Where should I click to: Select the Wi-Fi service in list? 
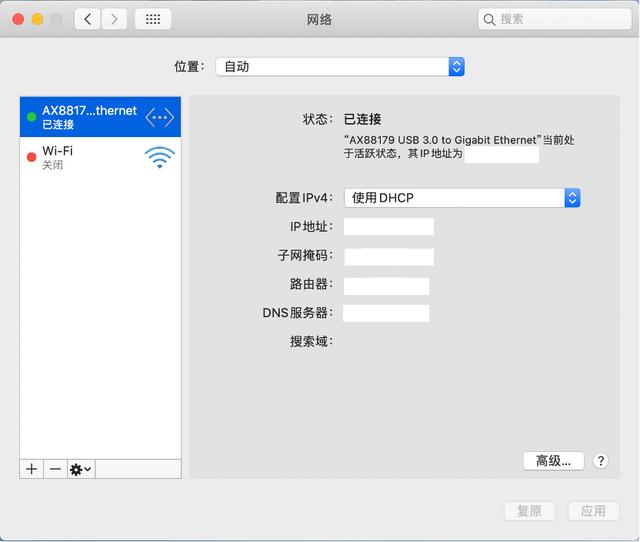(x=100, y=157)
